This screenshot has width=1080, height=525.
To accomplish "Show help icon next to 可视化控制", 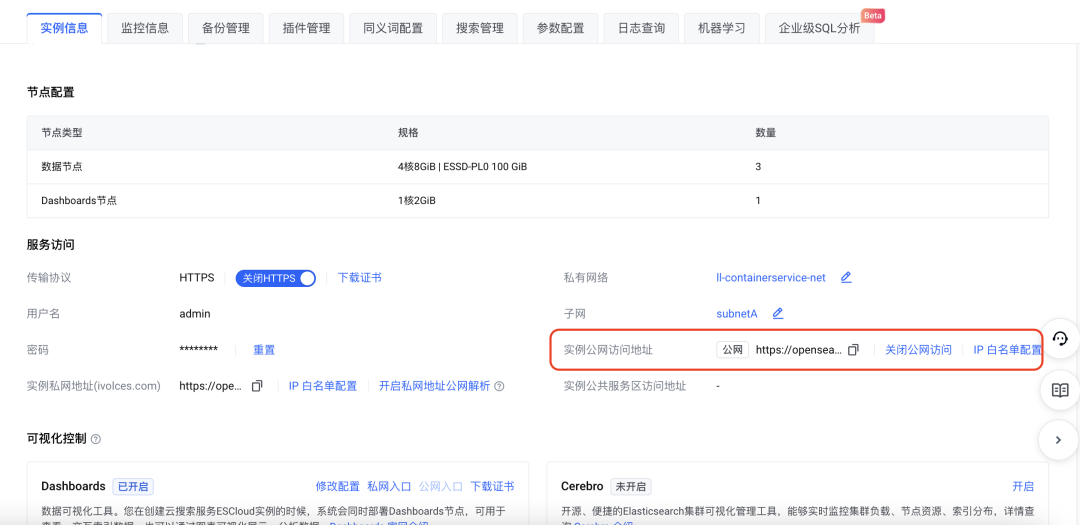I will tap(96, 439).
